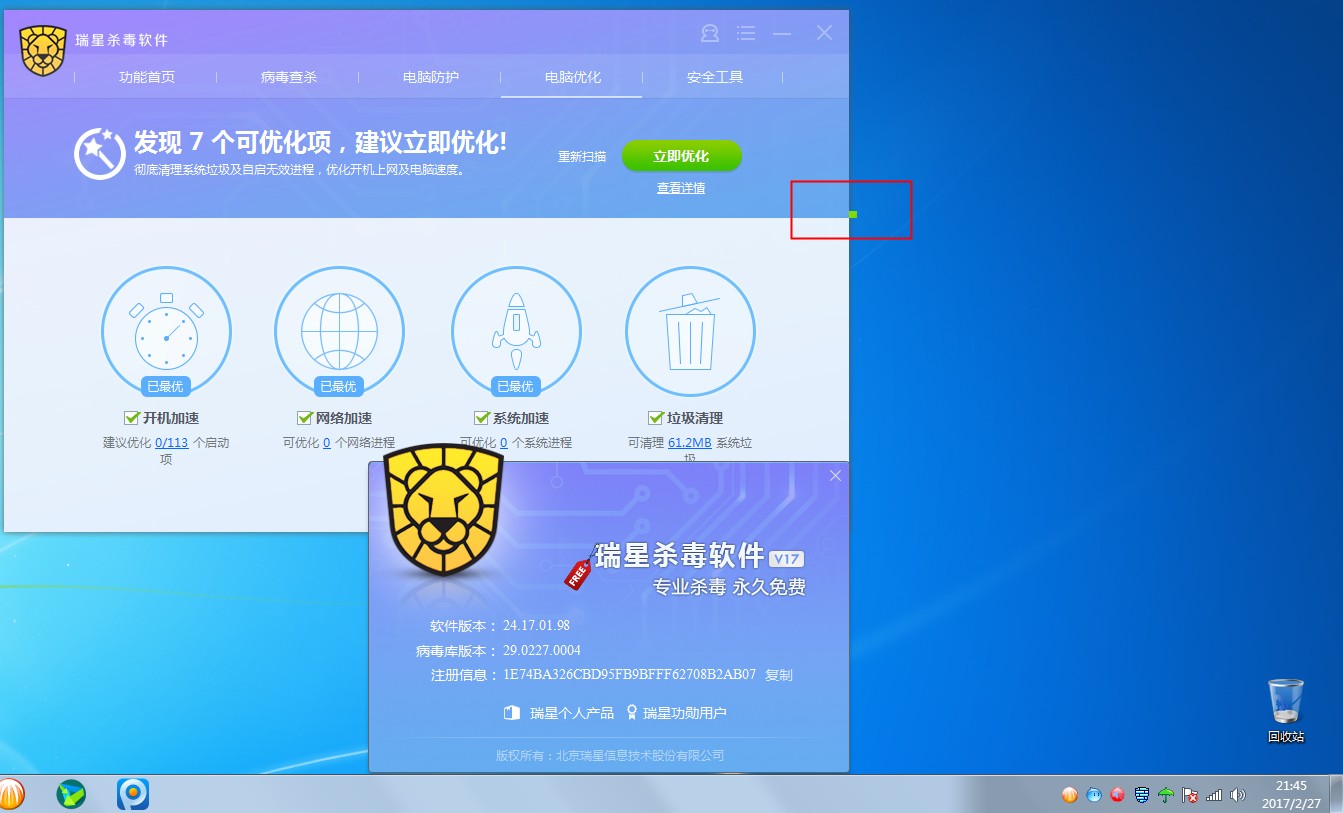Click the blue face tray icon

tap(1094, 796)
